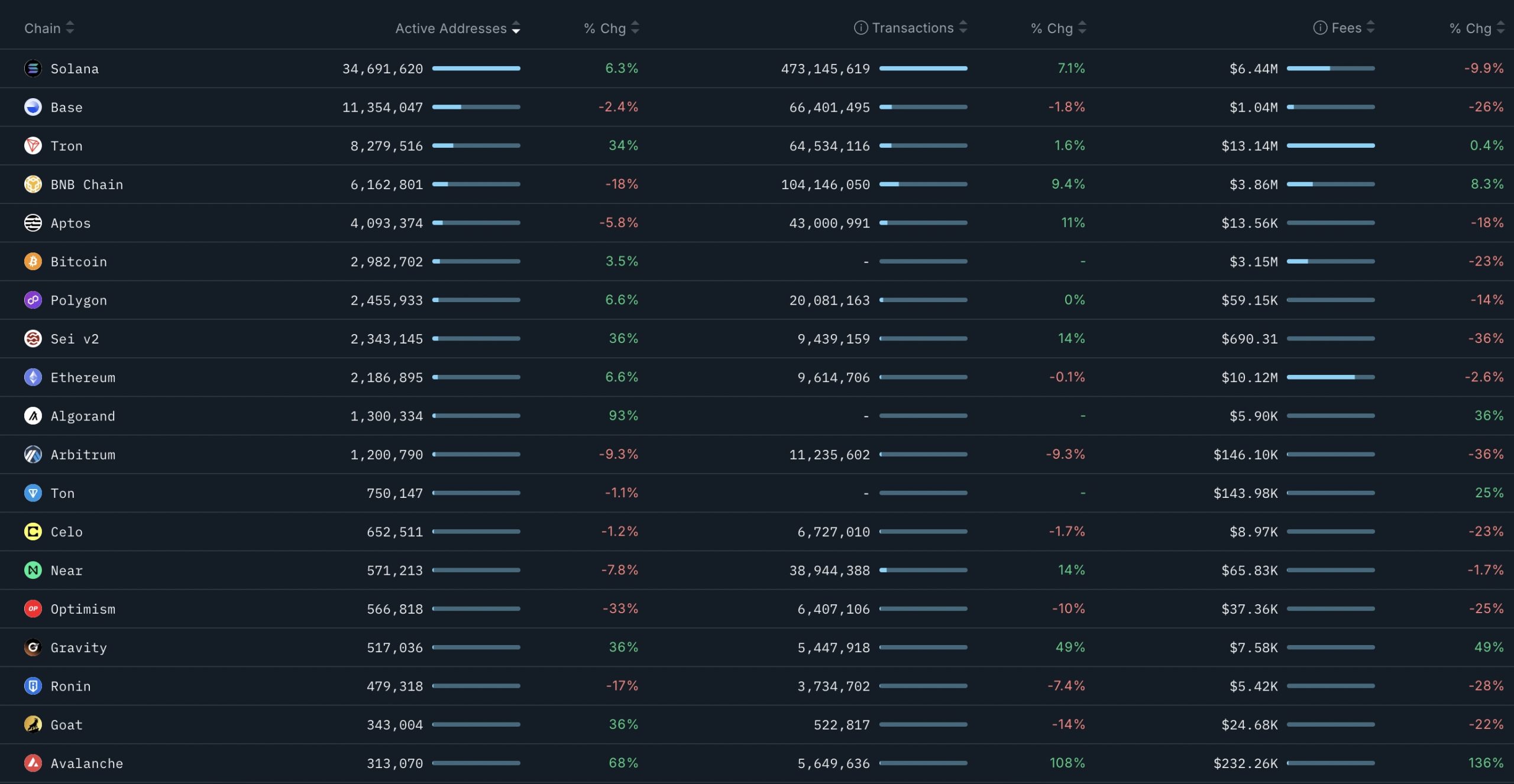Click Base's active addresses bar
1514x784 pixels.
click(x=476, y=107)
